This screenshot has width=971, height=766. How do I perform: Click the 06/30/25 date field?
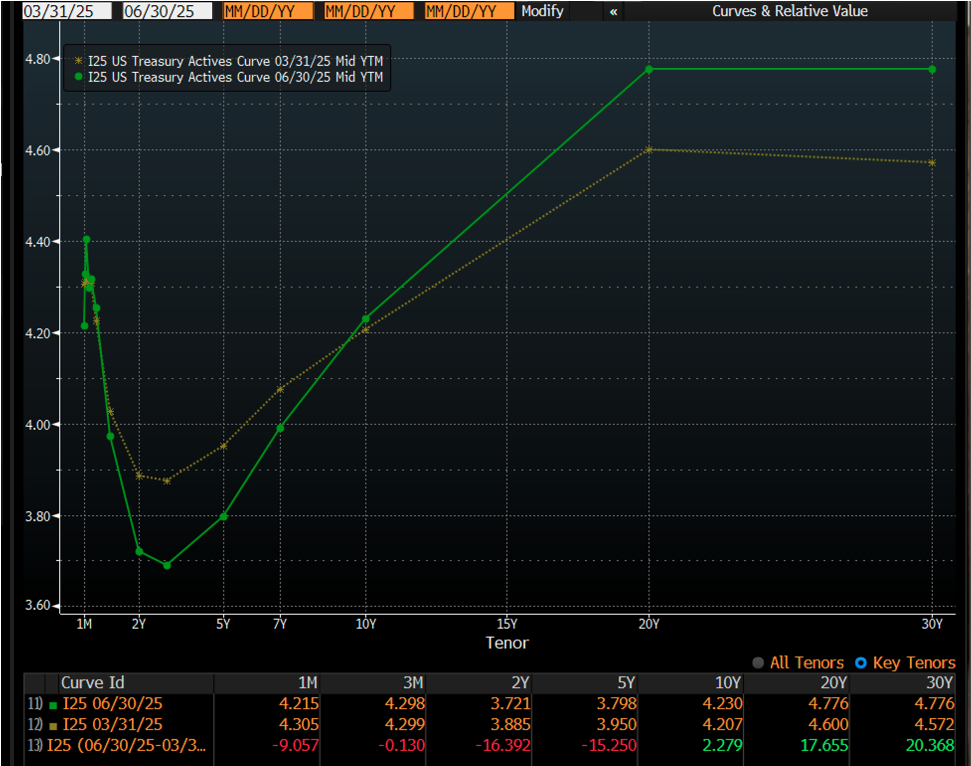(167, 11)
